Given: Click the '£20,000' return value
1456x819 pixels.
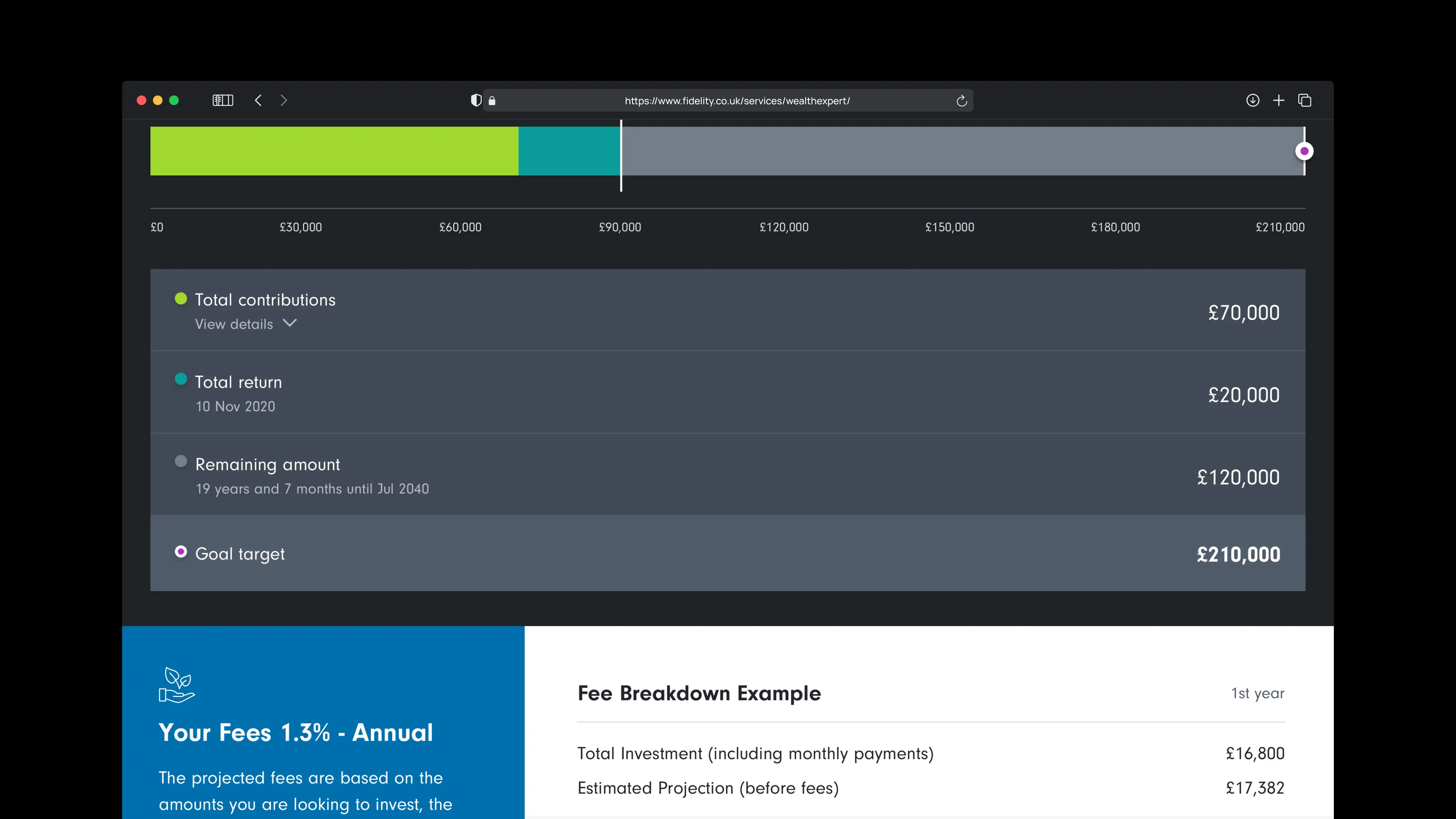Looking at the screenshot, I should pyautogui.click(x=1244, y=395).
